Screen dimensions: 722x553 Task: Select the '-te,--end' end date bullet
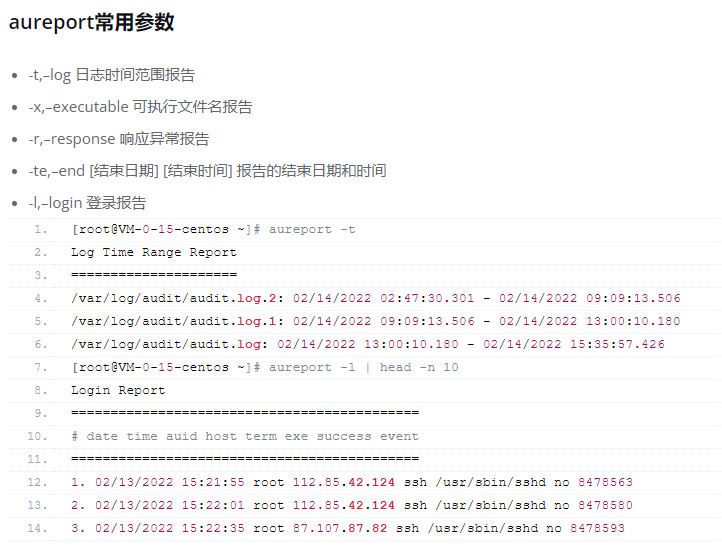point(207,171)
